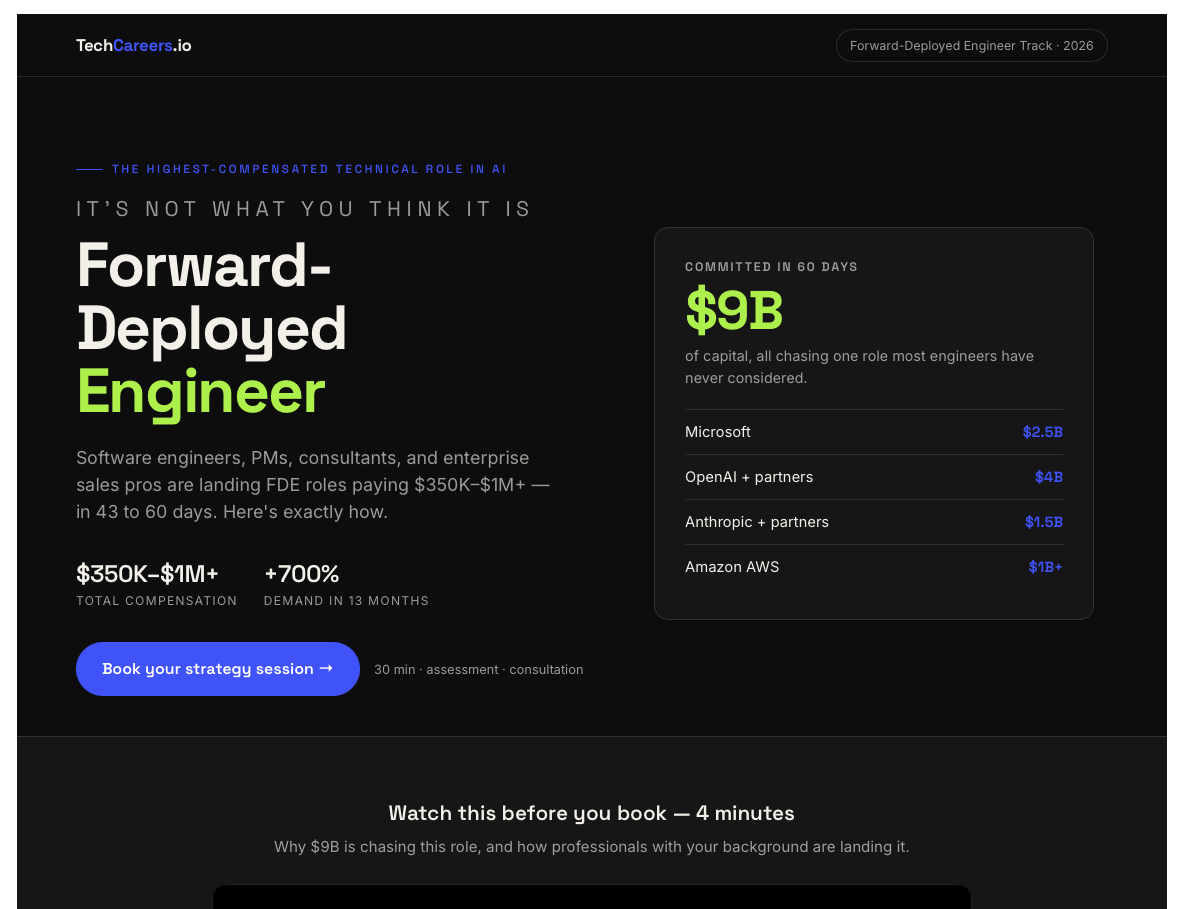Open the video player below the heading
This screenshot has height=909, width=1183.
click(592, 897)
